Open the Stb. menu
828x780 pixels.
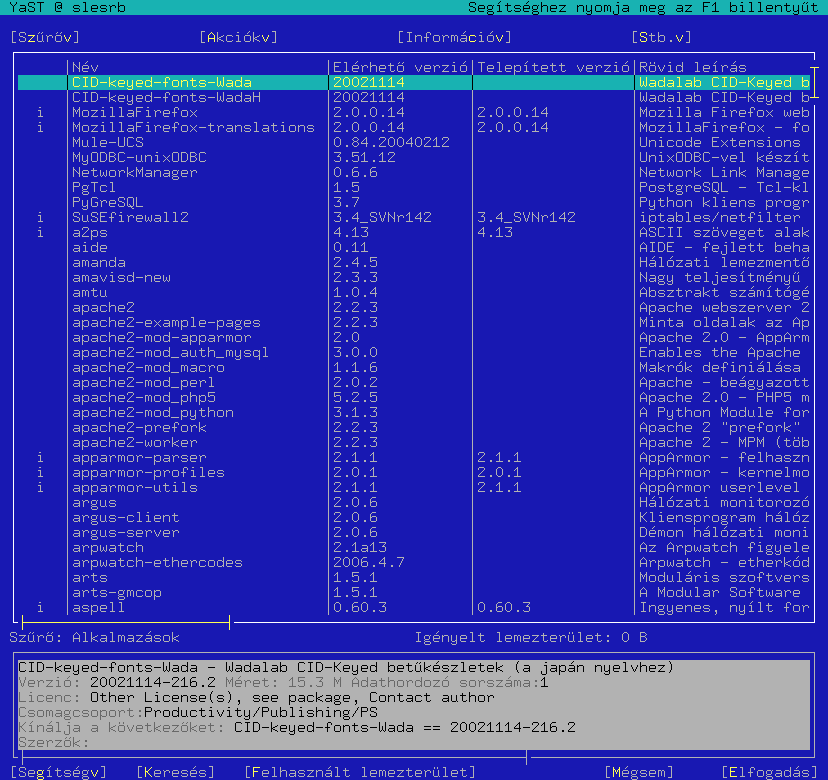(661, 37)
